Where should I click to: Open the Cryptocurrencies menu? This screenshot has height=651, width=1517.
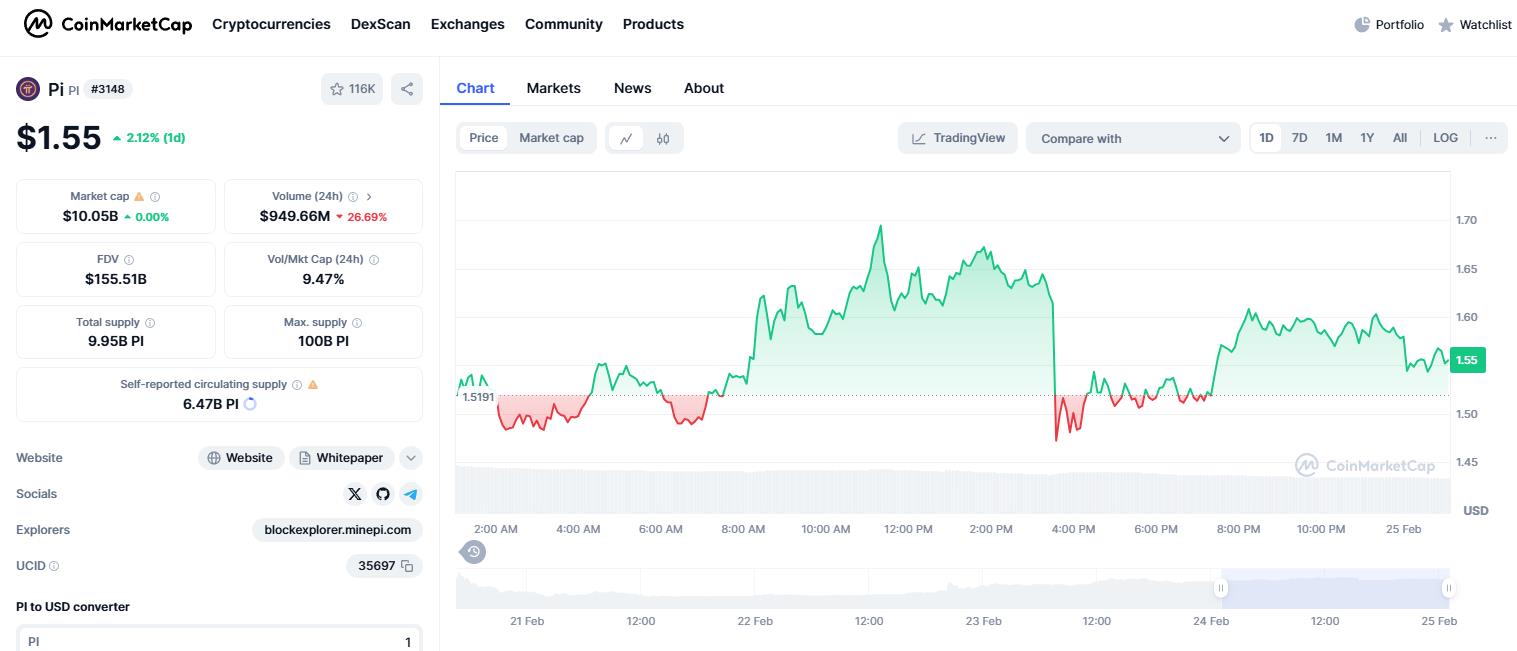(x=271, y=24)
